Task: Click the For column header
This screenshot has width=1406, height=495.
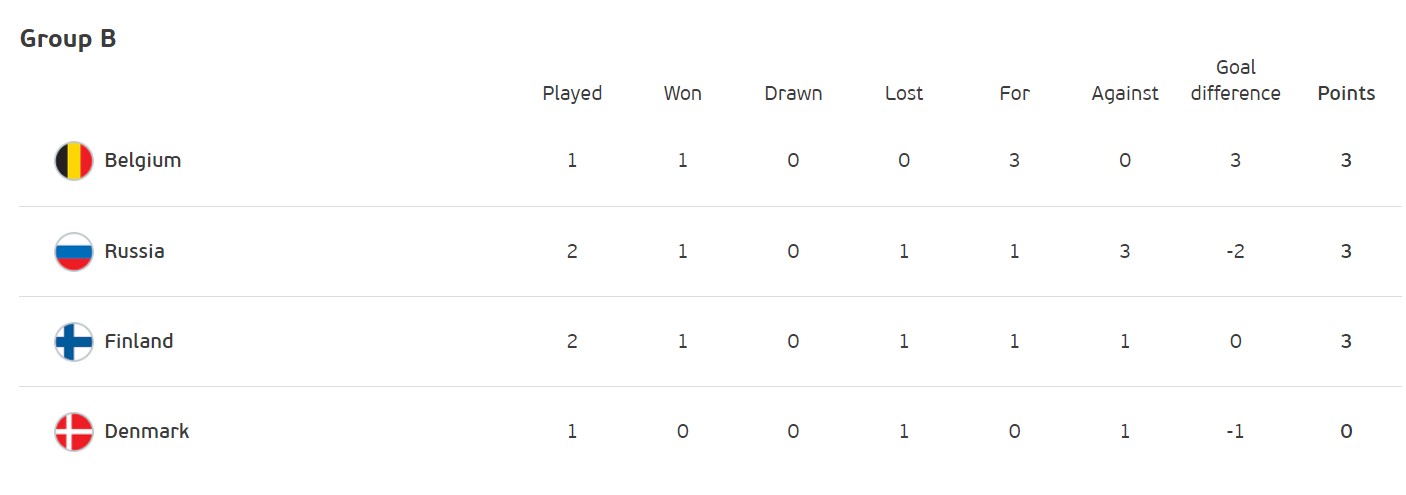Action: coord(1014,93)
